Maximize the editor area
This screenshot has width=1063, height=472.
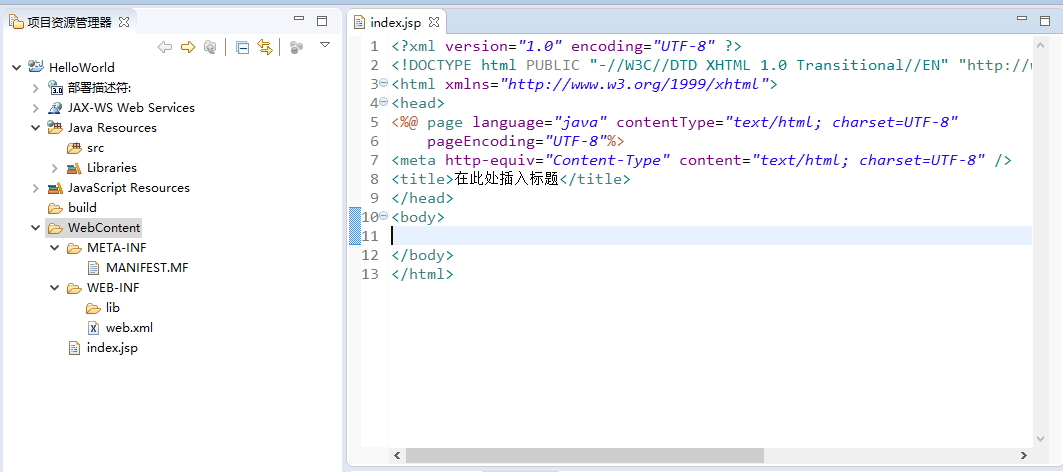pyautogui.click(x=1045, y=20)
